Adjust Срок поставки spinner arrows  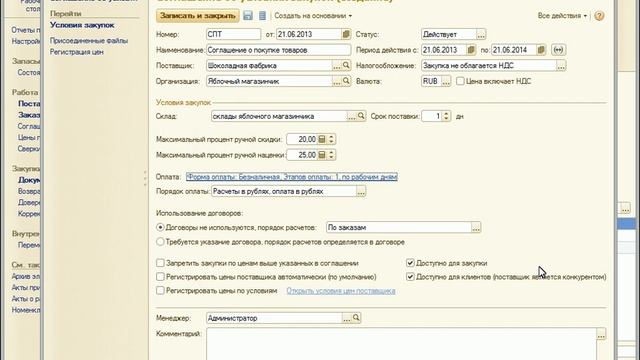pyautogui.click(x=446, y=116)
